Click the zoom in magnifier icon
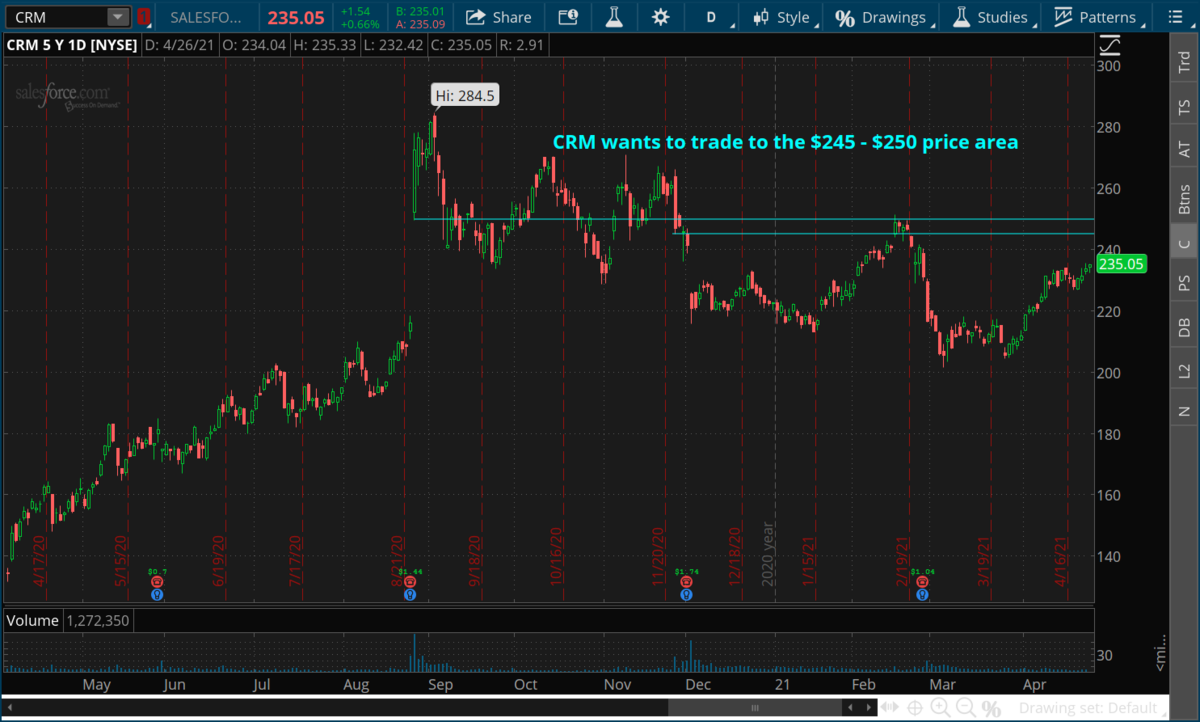Screen dimensions: 1200x722 click(941, 708)
